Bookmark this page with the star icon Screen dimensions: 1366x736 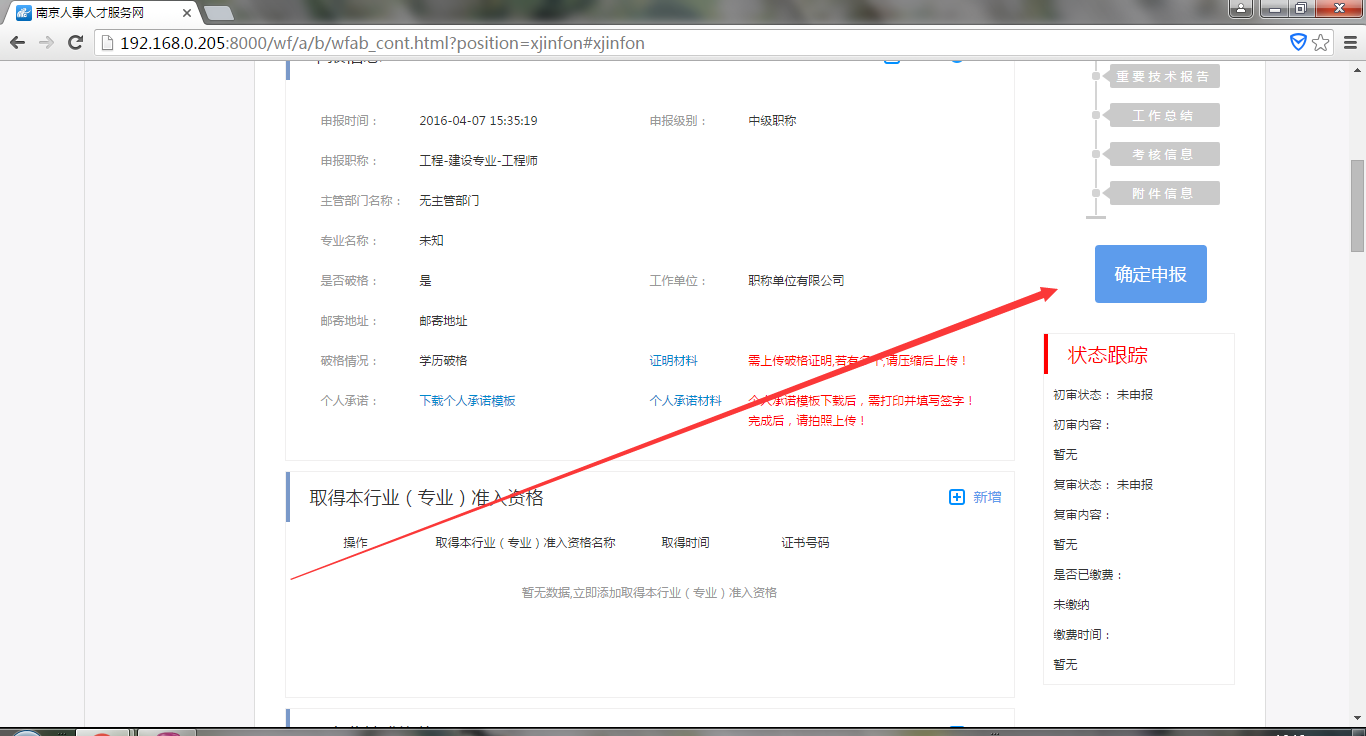tap(1321, 43)
